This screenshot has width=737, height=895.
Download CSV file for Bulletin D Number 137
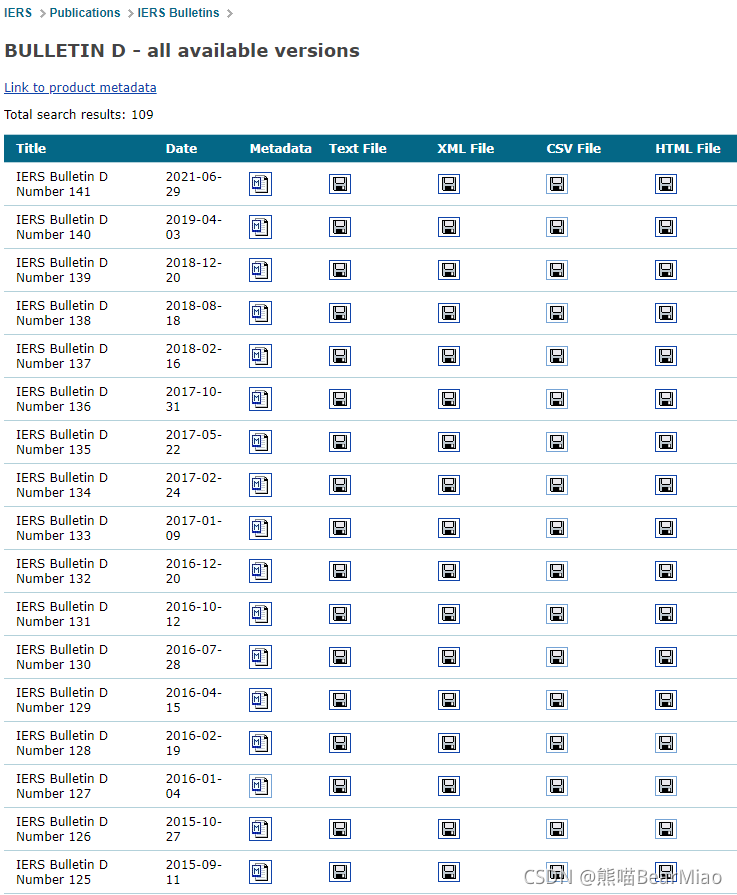click(557, 356)
